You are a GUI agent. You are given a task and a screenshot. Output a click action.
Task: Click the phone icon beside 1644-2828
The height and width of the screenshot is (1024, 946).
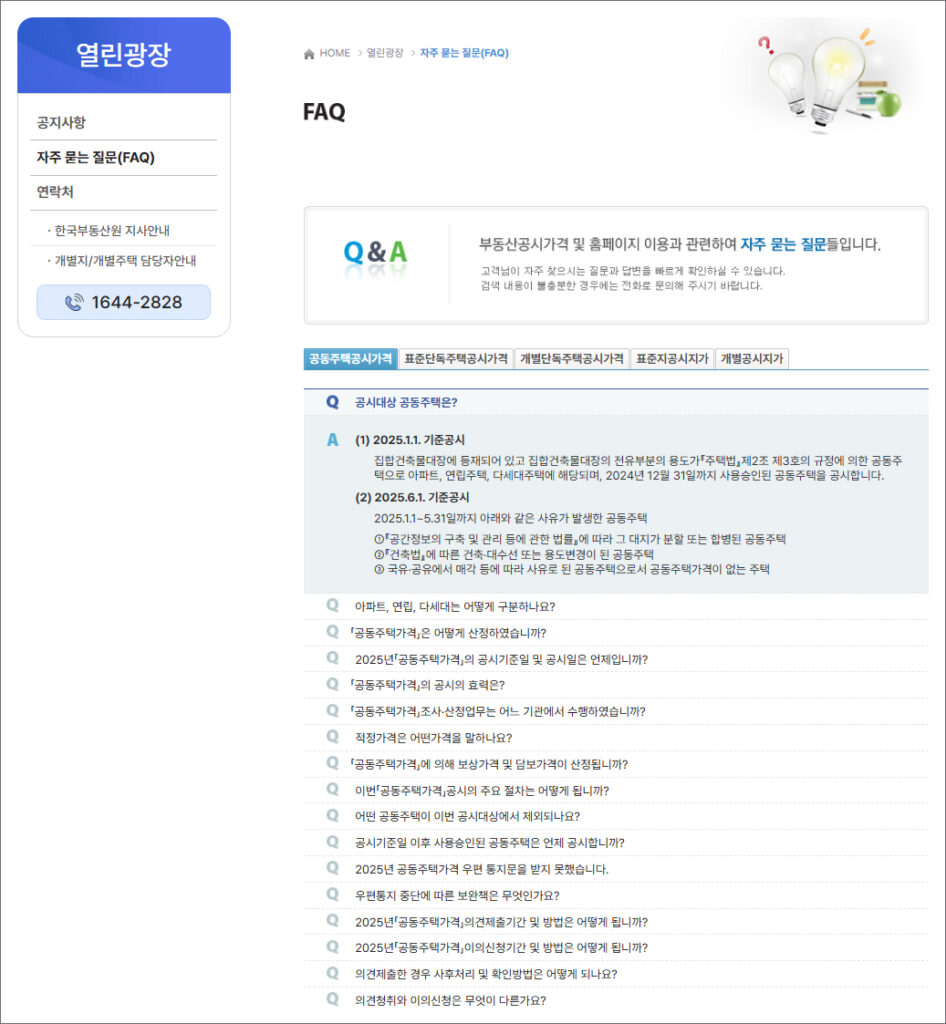74,302
